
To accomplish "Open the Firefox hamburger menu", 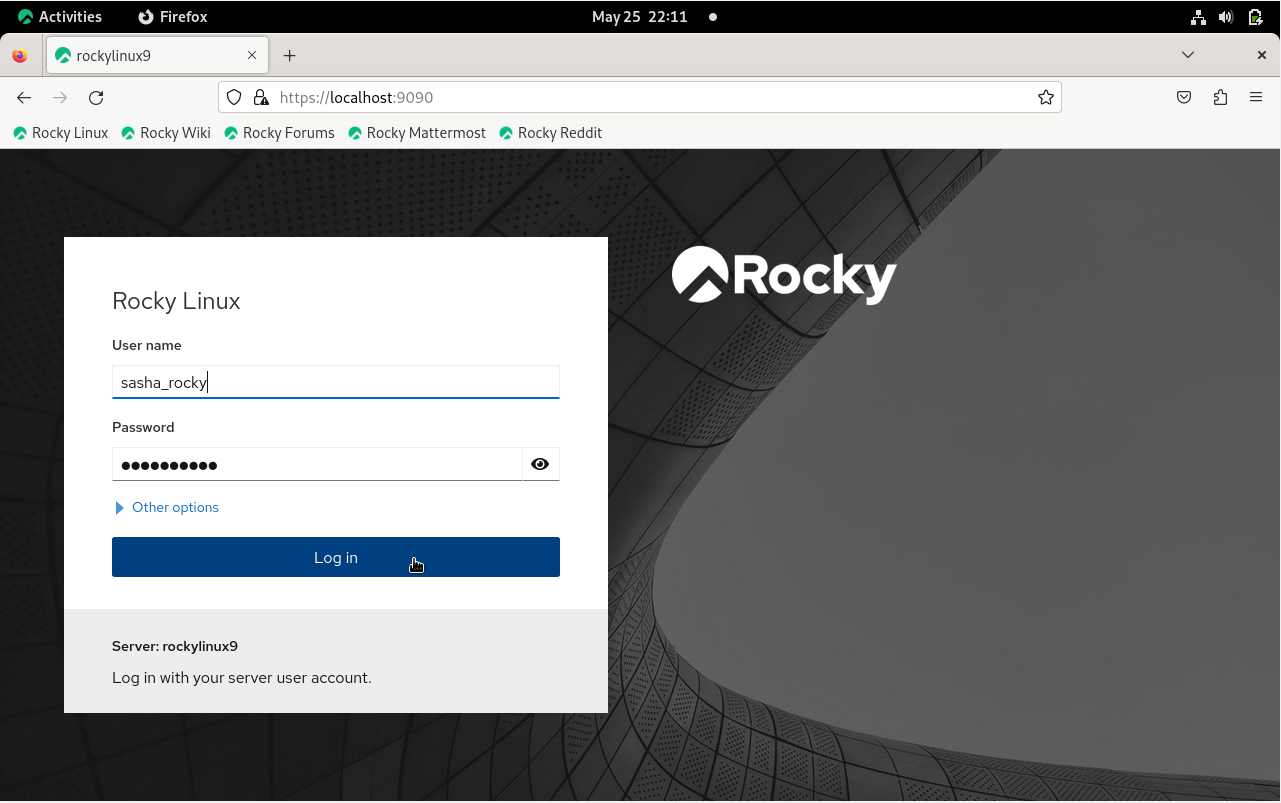I will [x=1256, y=97].
